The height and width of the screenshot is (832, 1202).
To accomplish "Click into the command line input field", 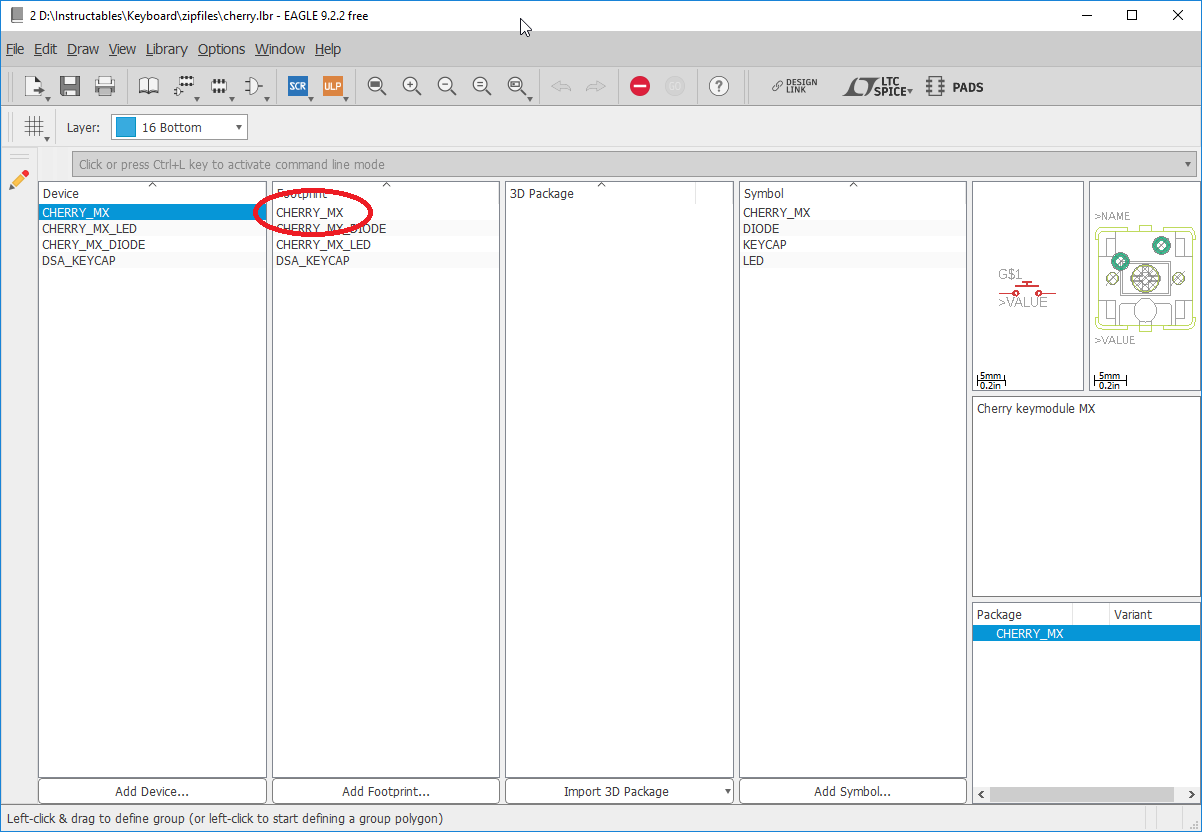I will tap(626, 165).
